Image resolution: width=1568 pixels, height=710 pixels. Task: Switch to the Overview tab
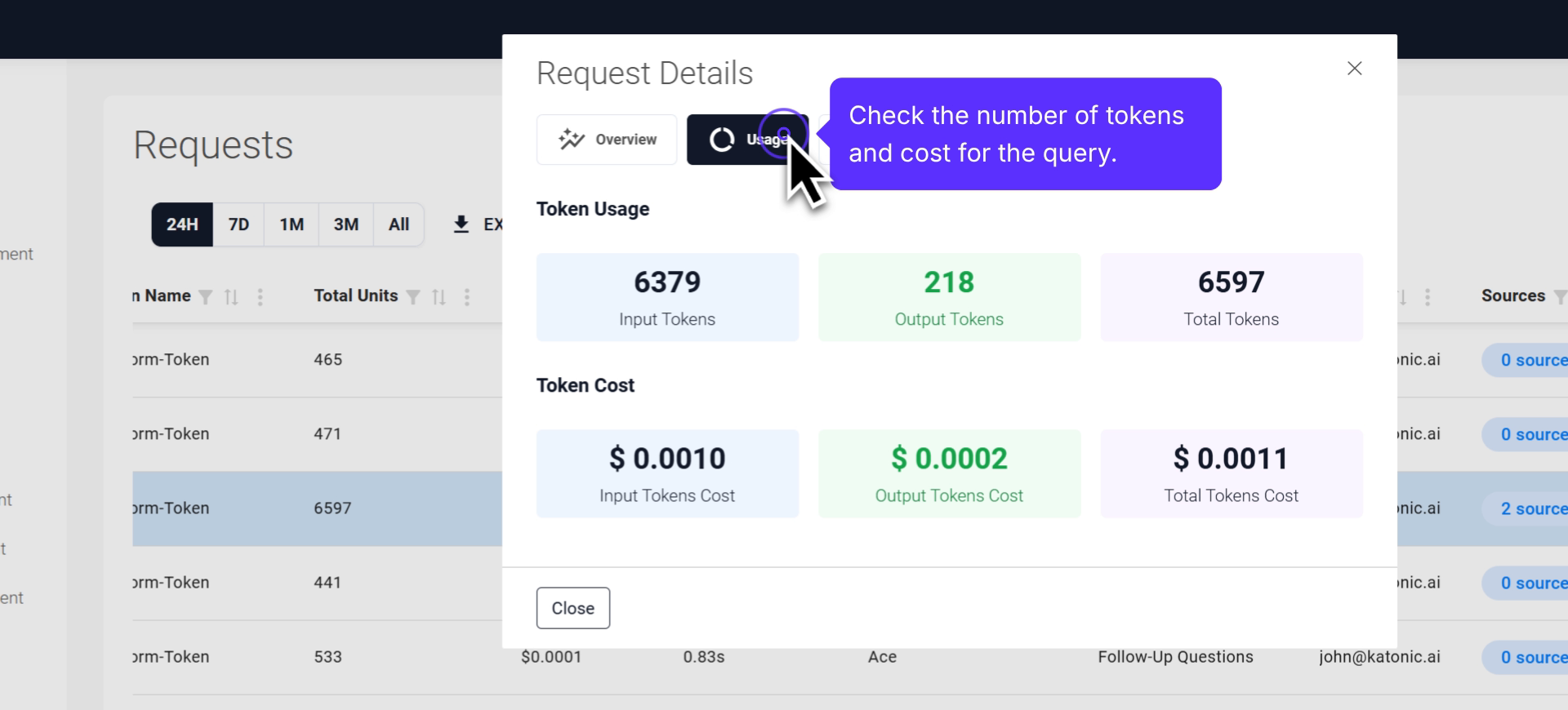607,140
